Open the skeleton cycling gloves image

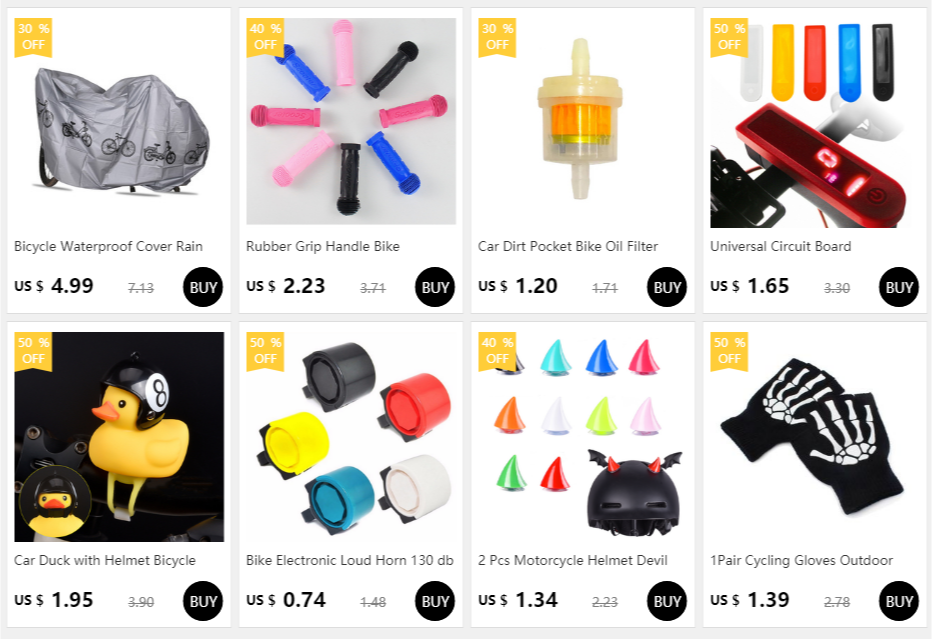tap(815, 437)
